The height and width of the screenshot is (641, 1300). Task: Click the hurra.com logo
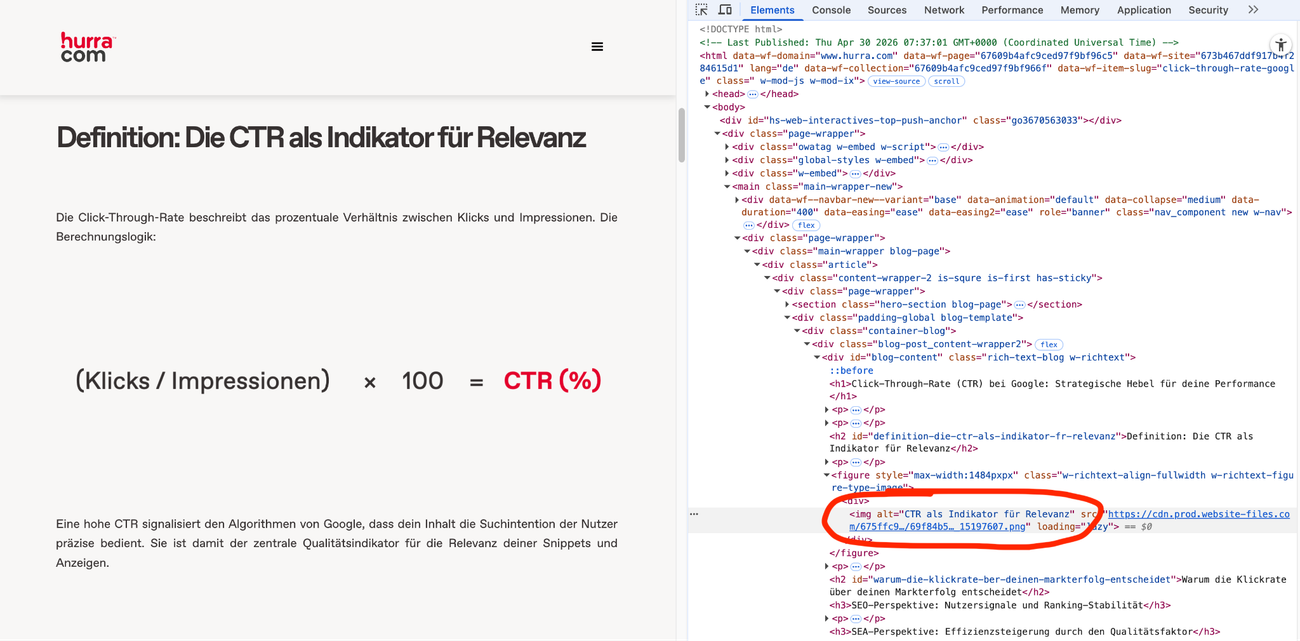tap(88, 47)
